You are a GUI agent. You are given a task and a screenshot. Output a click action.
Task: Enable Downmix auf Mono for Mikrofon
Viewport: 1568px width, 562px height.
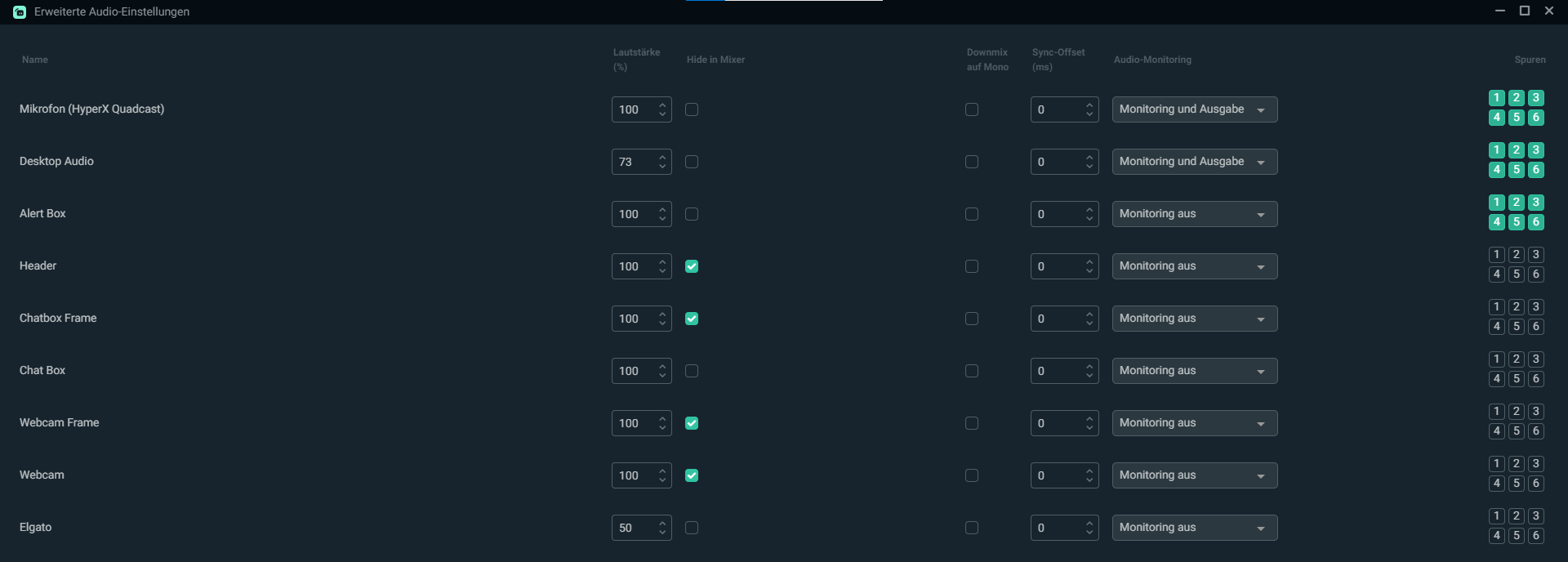coord(972,109)
